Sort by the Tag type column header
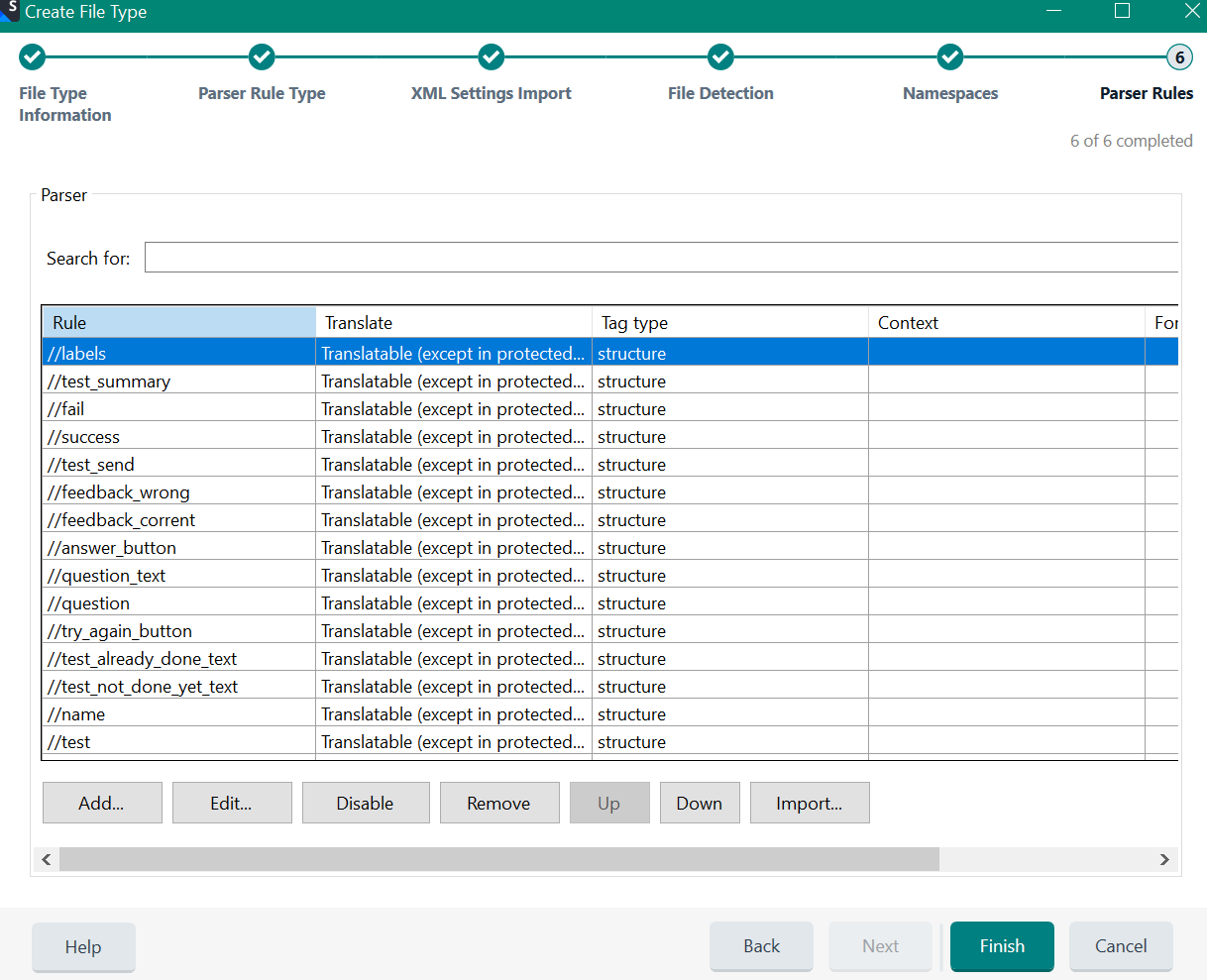 (x=730, y=323)
